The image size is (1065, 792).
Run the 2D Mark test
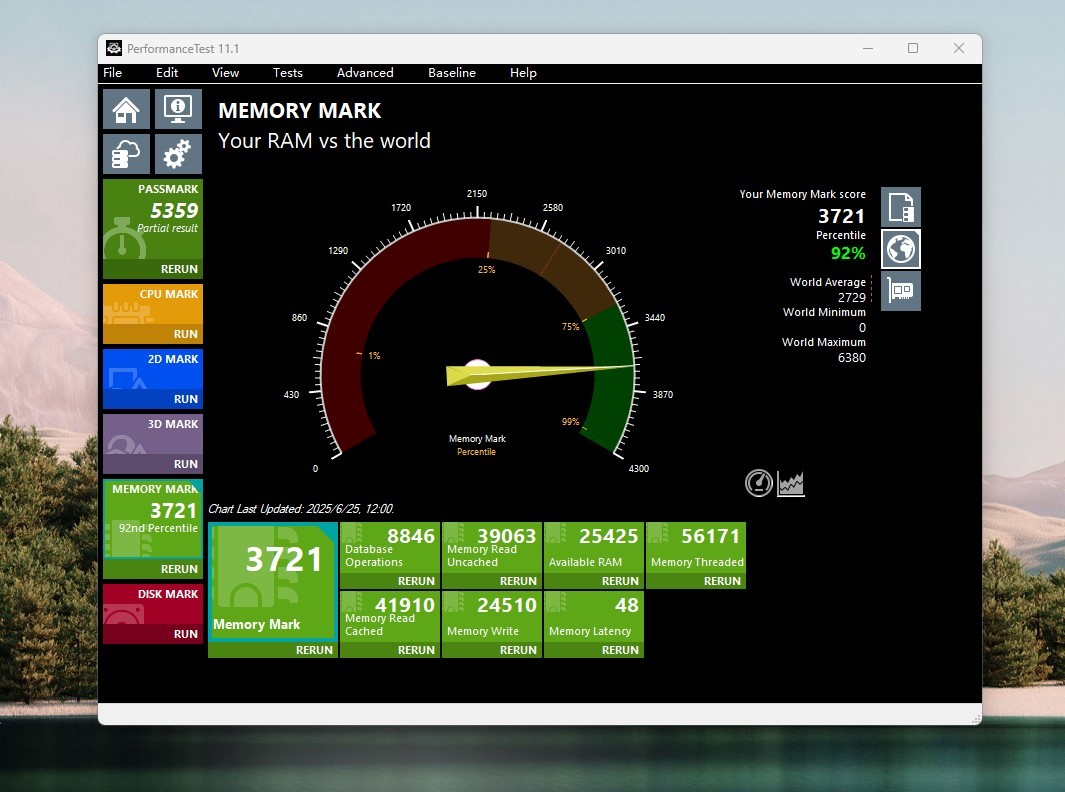153,399
